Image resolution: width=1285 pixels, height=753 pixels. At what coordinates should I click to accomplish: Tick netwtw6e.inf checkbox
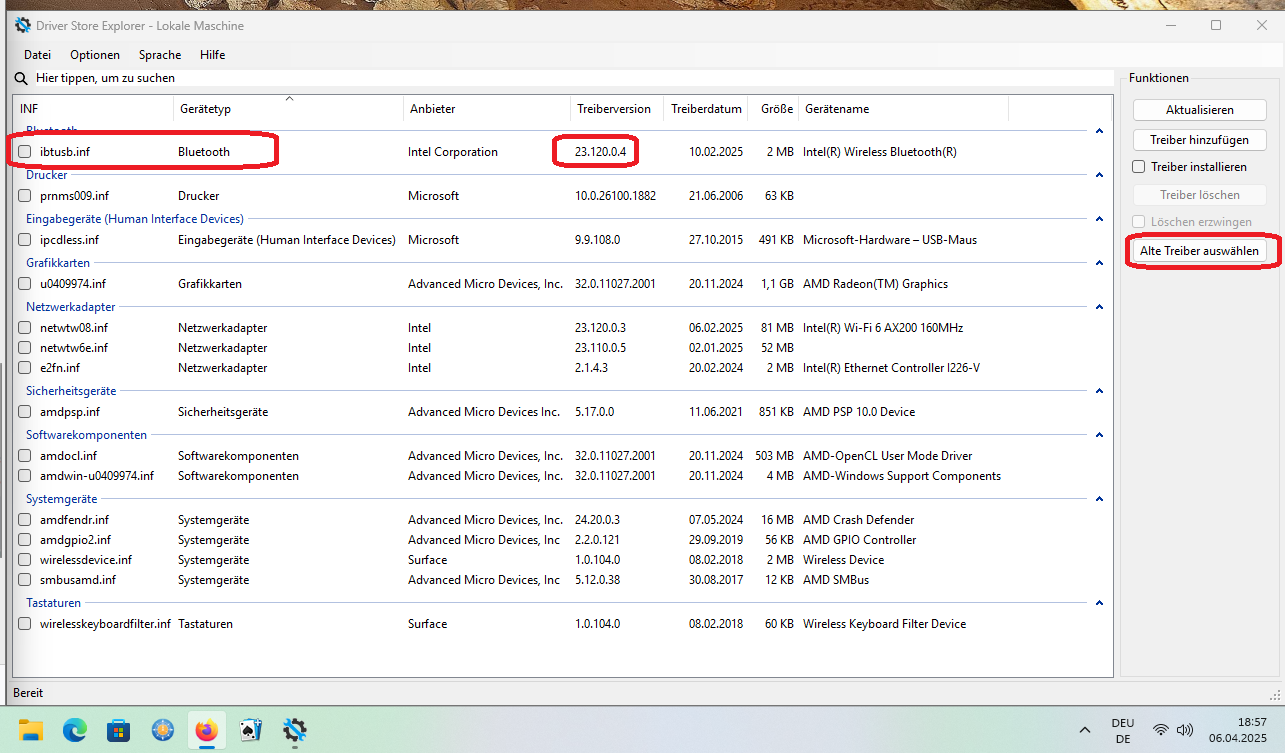pos(25,348)
